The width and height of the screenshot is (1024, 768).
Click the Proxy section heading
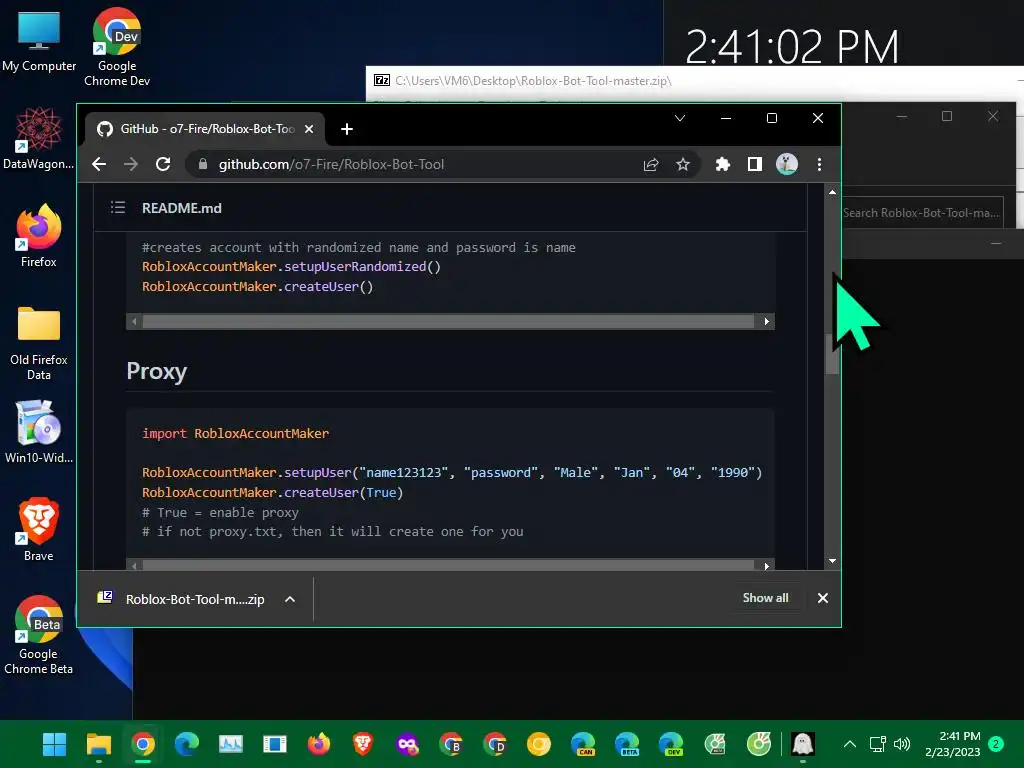tap(157, 371)
